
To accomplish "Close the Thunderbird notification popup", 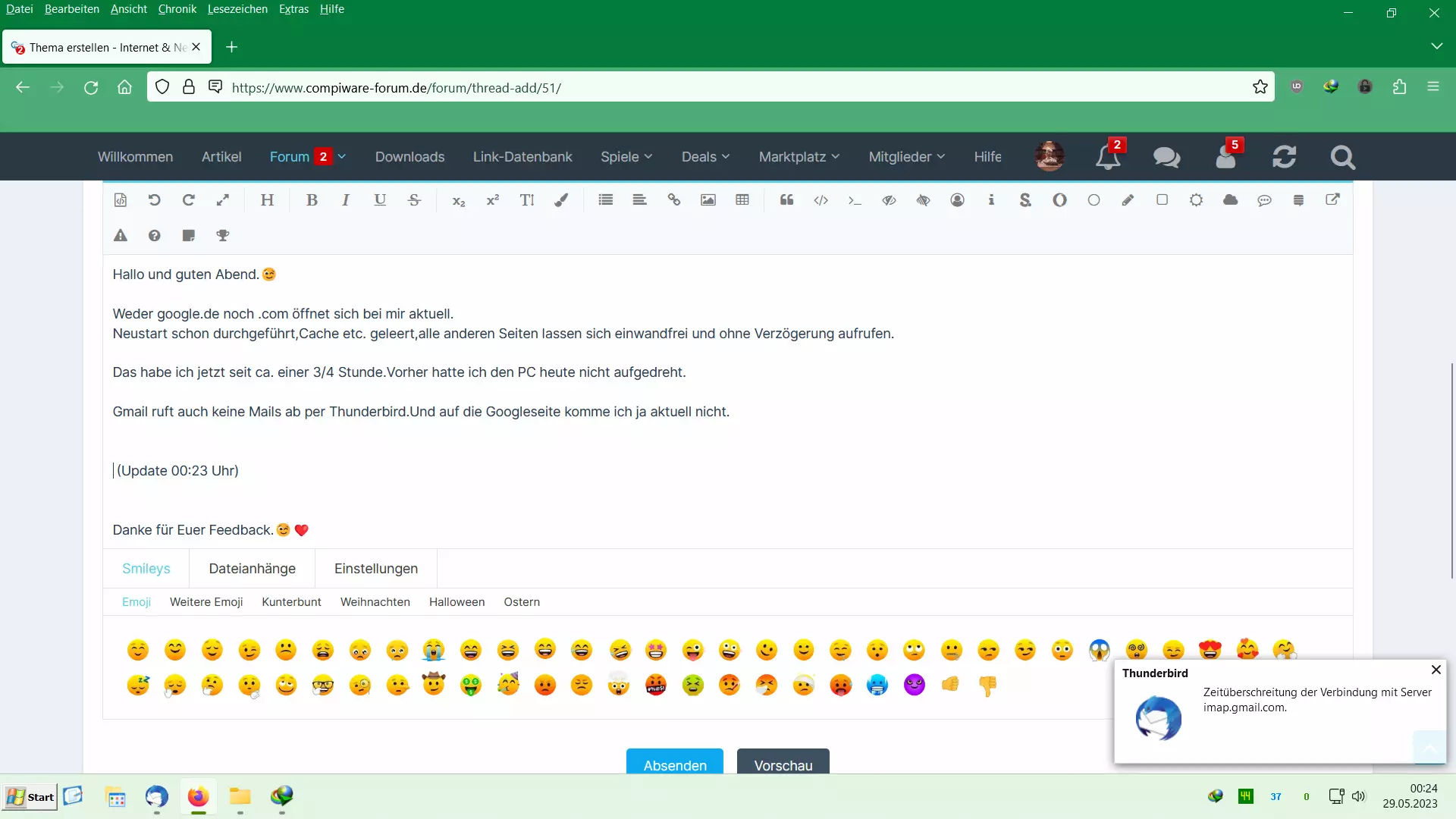I will tap(1436, 670).
